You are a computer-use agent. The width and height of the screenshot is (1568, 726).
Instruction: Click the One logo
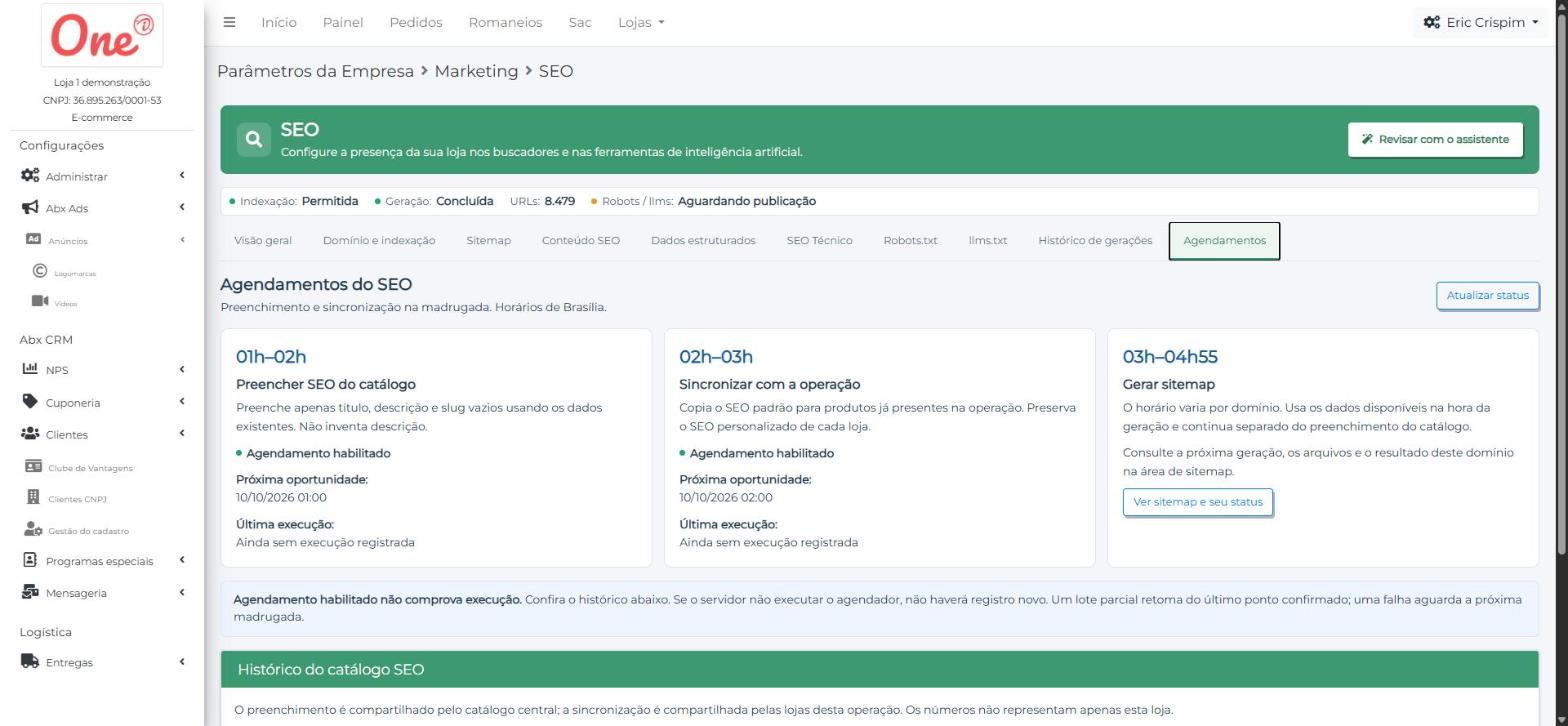point(102,36)
